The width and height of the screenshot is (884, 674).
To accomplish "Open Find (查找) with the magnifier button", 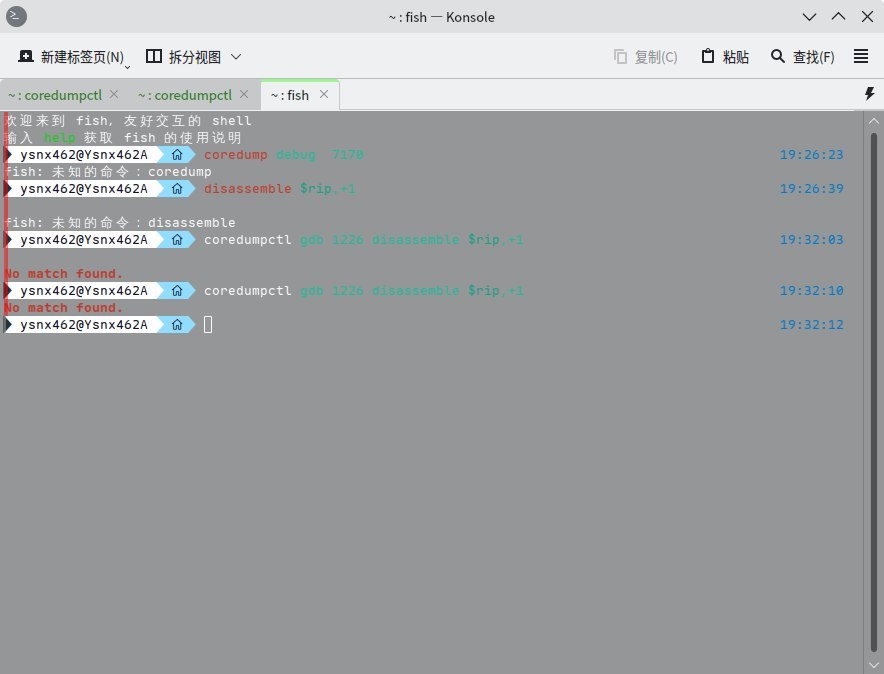I will tap(802, 57).
